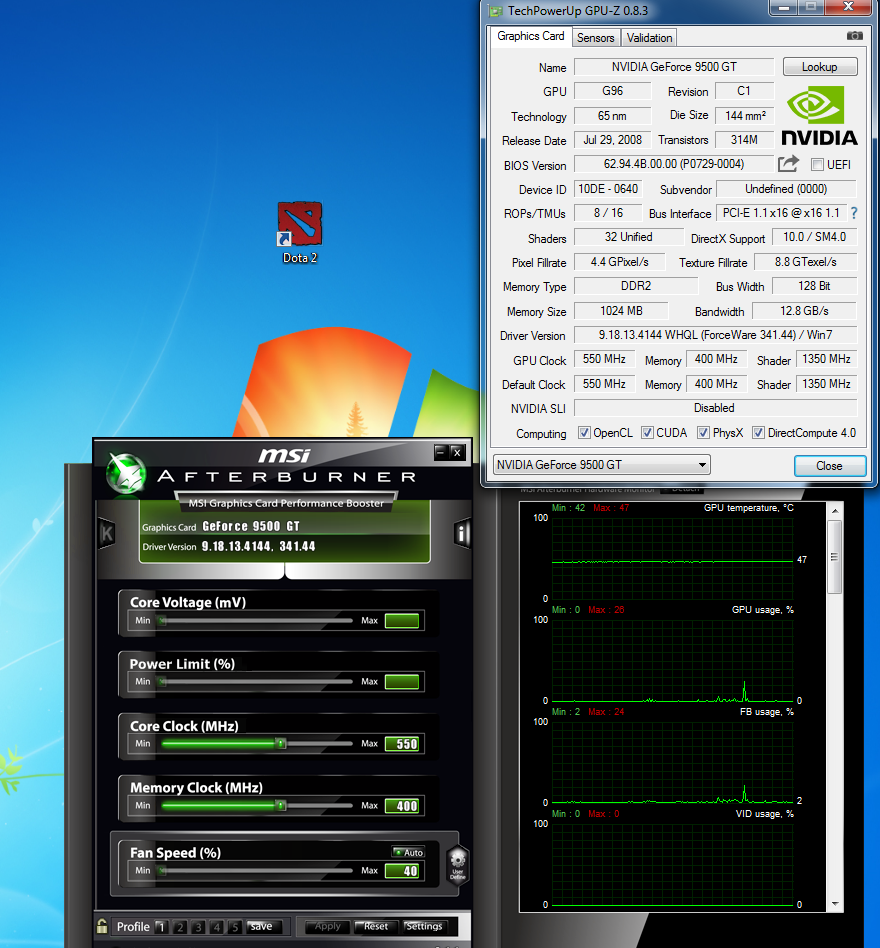Select Afterburner profile slot 3
Screen dimensions: 880x948
coord(198,927)
